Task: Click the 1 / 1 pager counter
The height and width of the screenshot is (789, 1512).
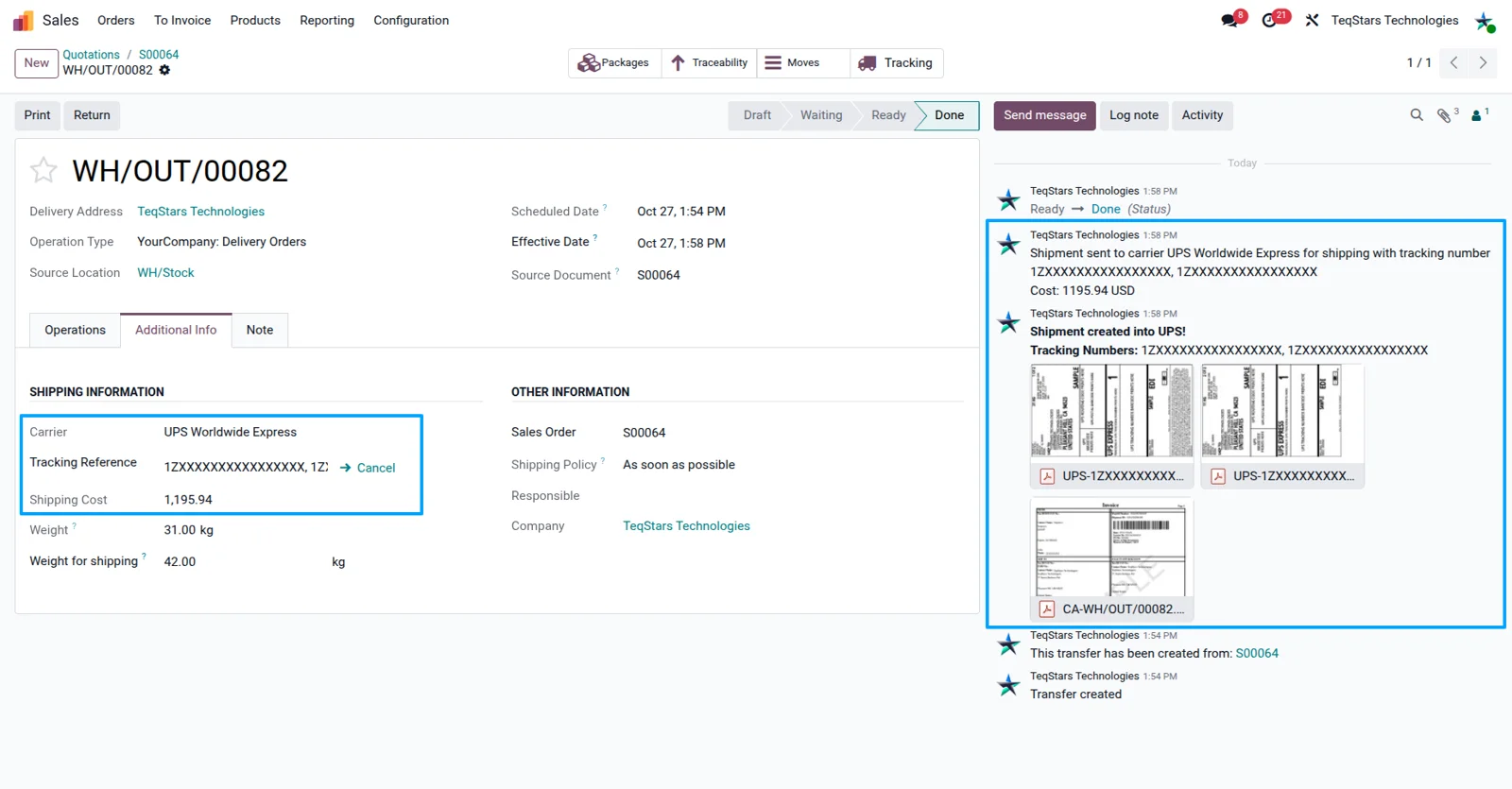Action: tap(1418, 62)
